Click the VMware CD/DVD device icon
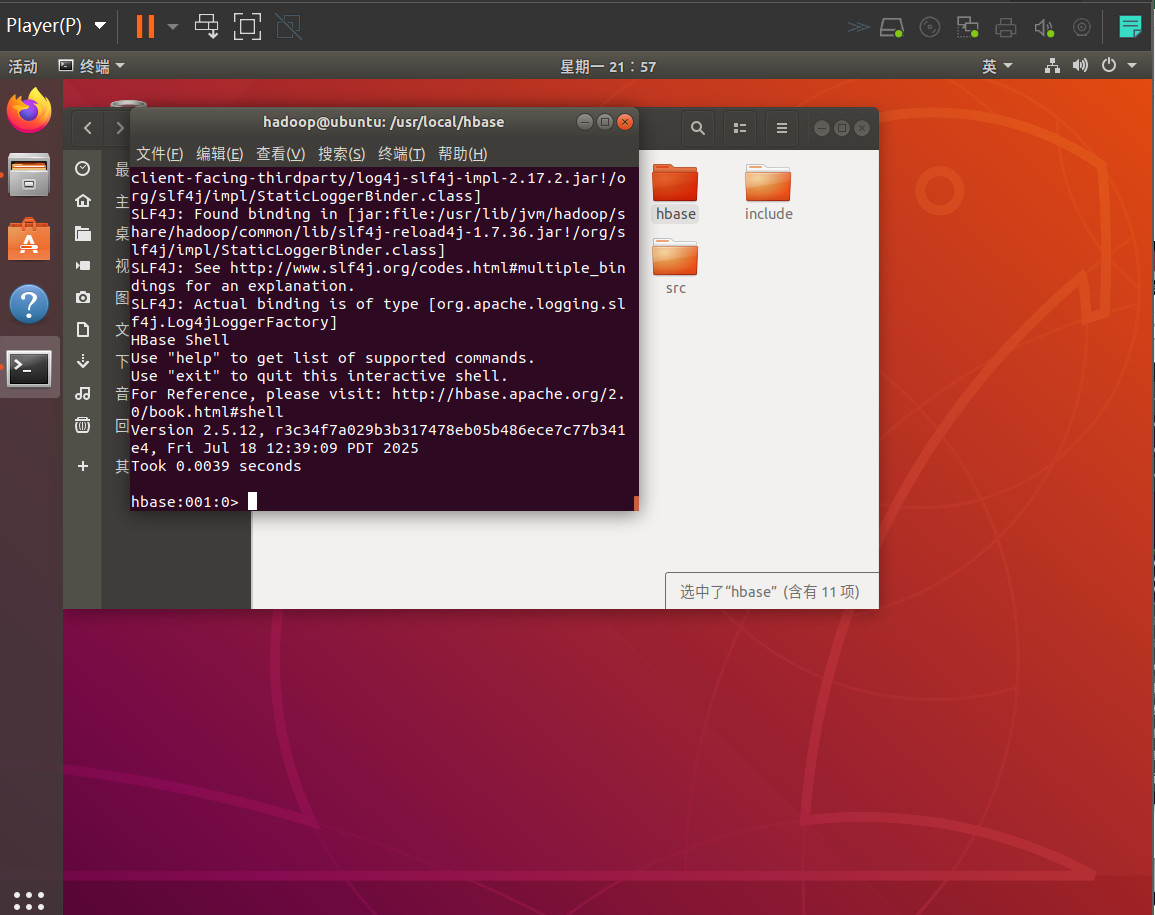This screenshot has height=915, width=1155. tap(930, 28)
